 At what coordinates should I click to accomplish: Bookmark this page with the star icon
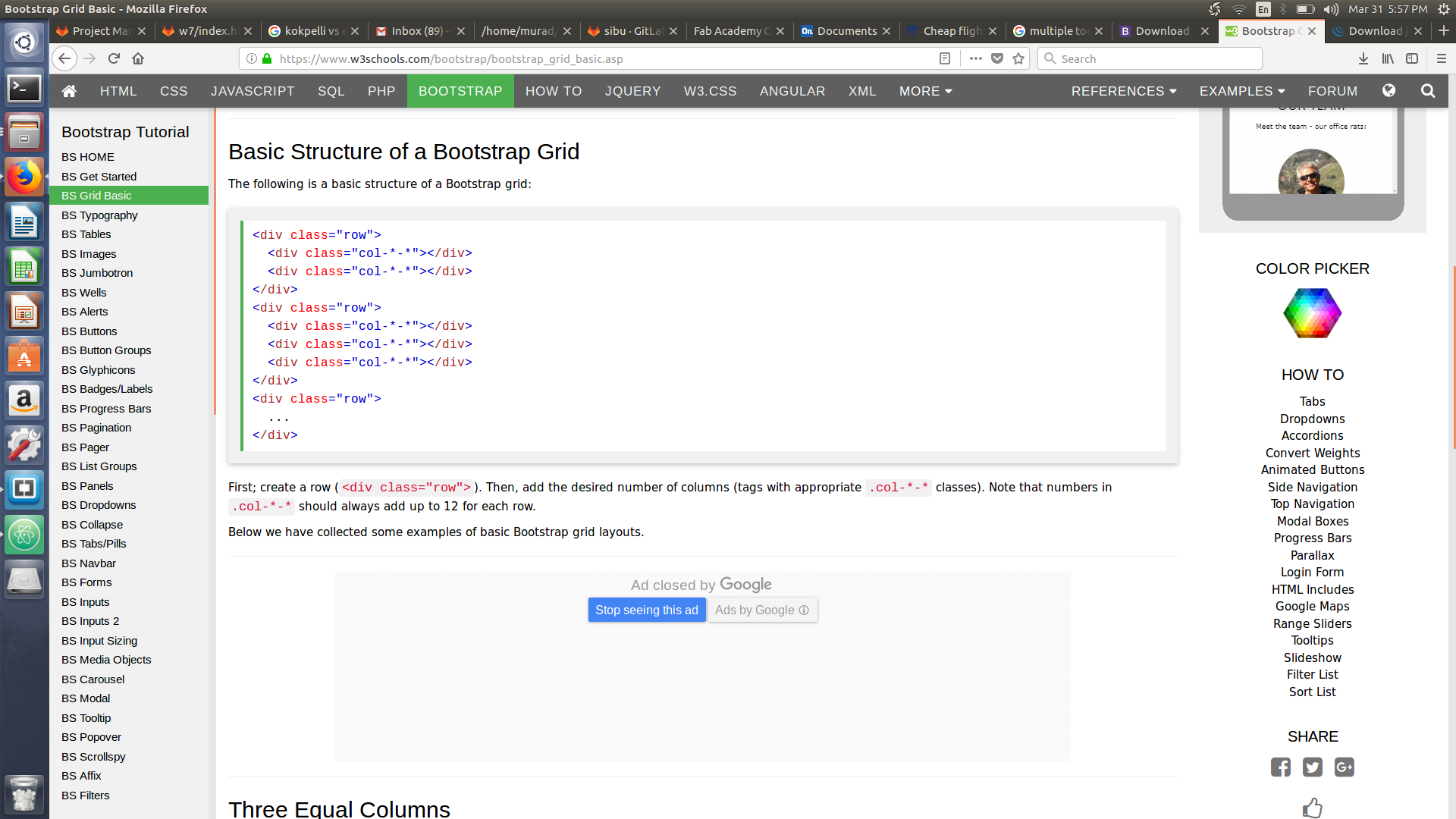click(x=1018, y=58)
